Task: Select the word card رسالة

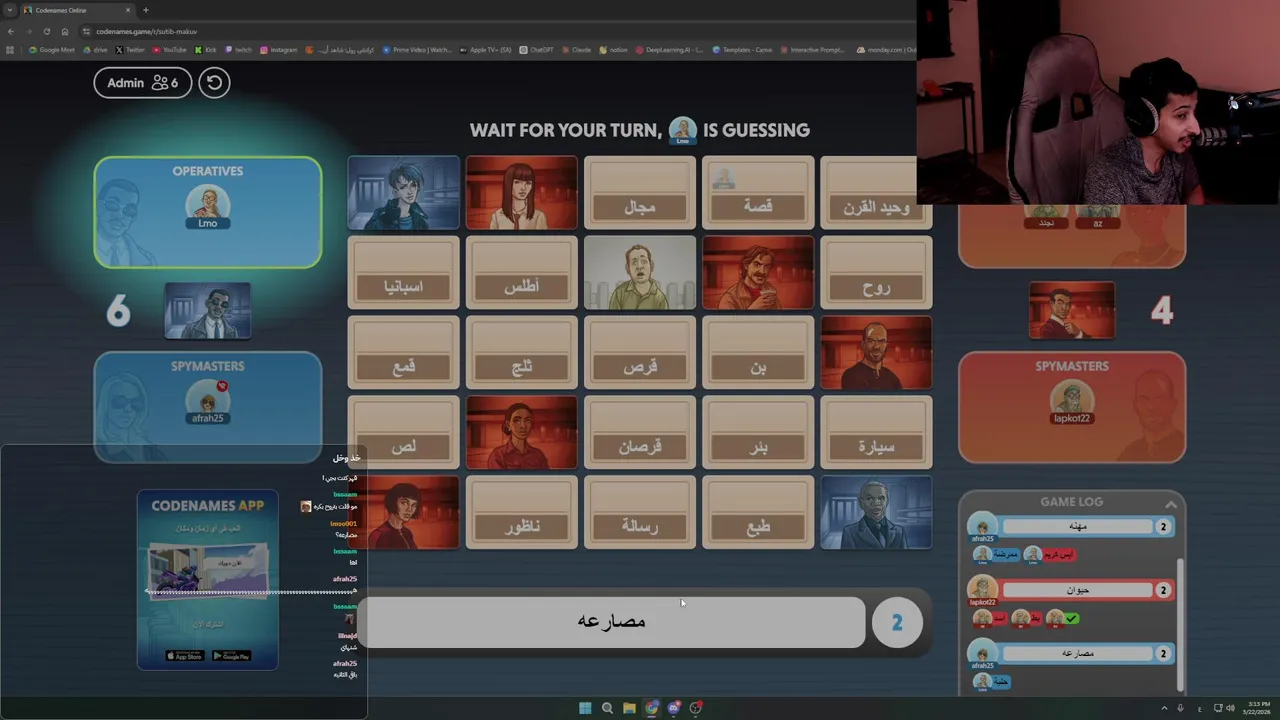Action: (639, 513)
